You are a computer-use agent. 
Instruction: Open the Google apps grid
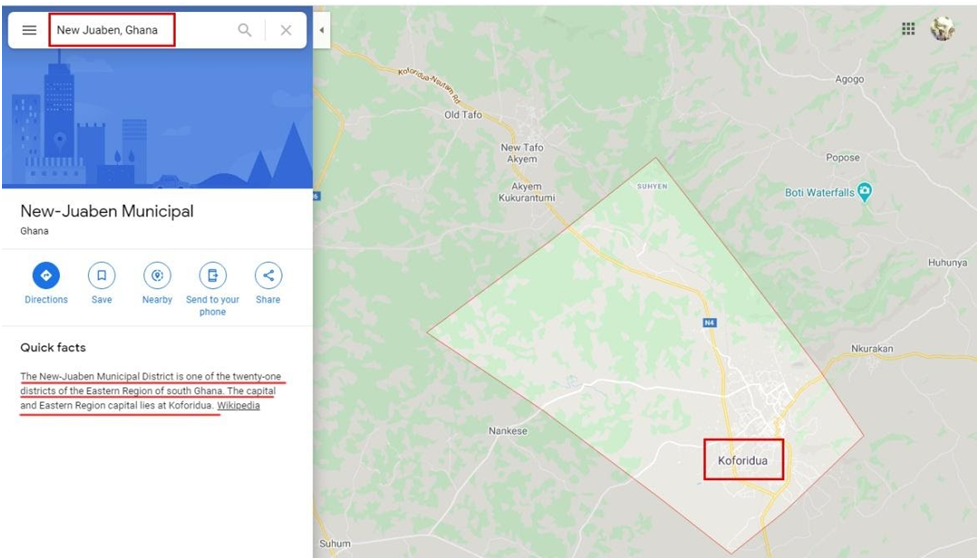(x=908, y=29)
